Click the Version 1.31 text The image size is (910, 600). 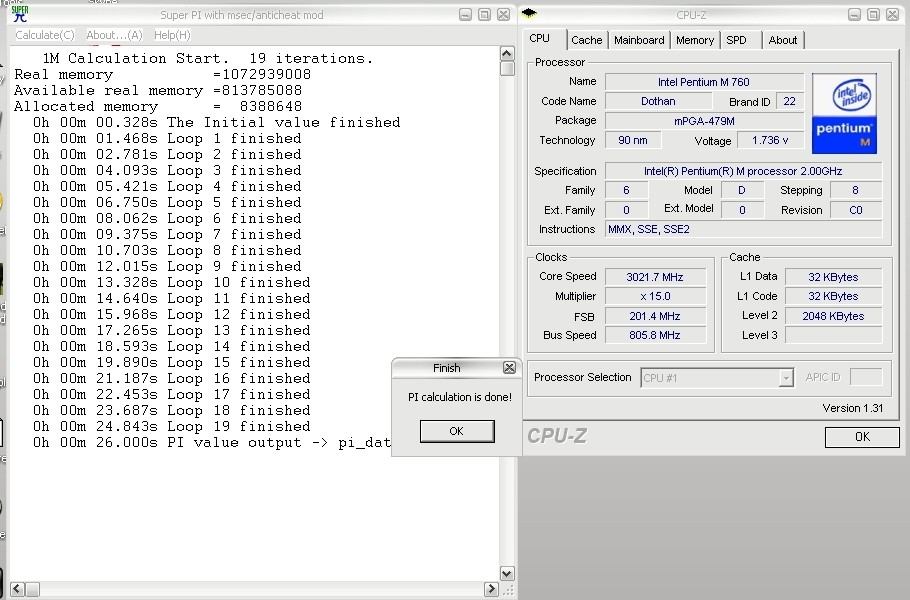coord(853,408)
